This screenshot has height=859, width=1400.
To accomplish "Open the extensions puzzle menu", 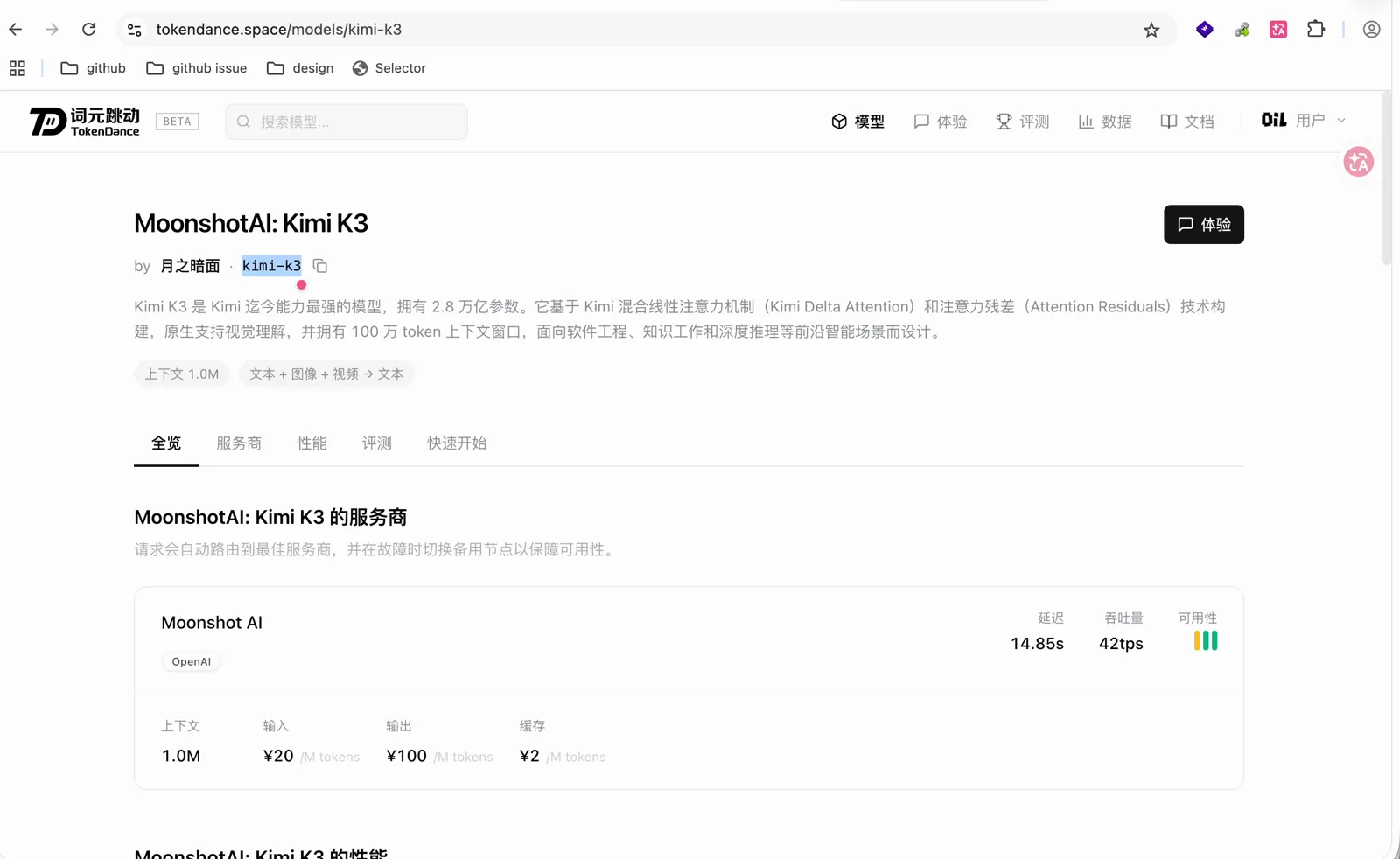I will (1316, 30).
